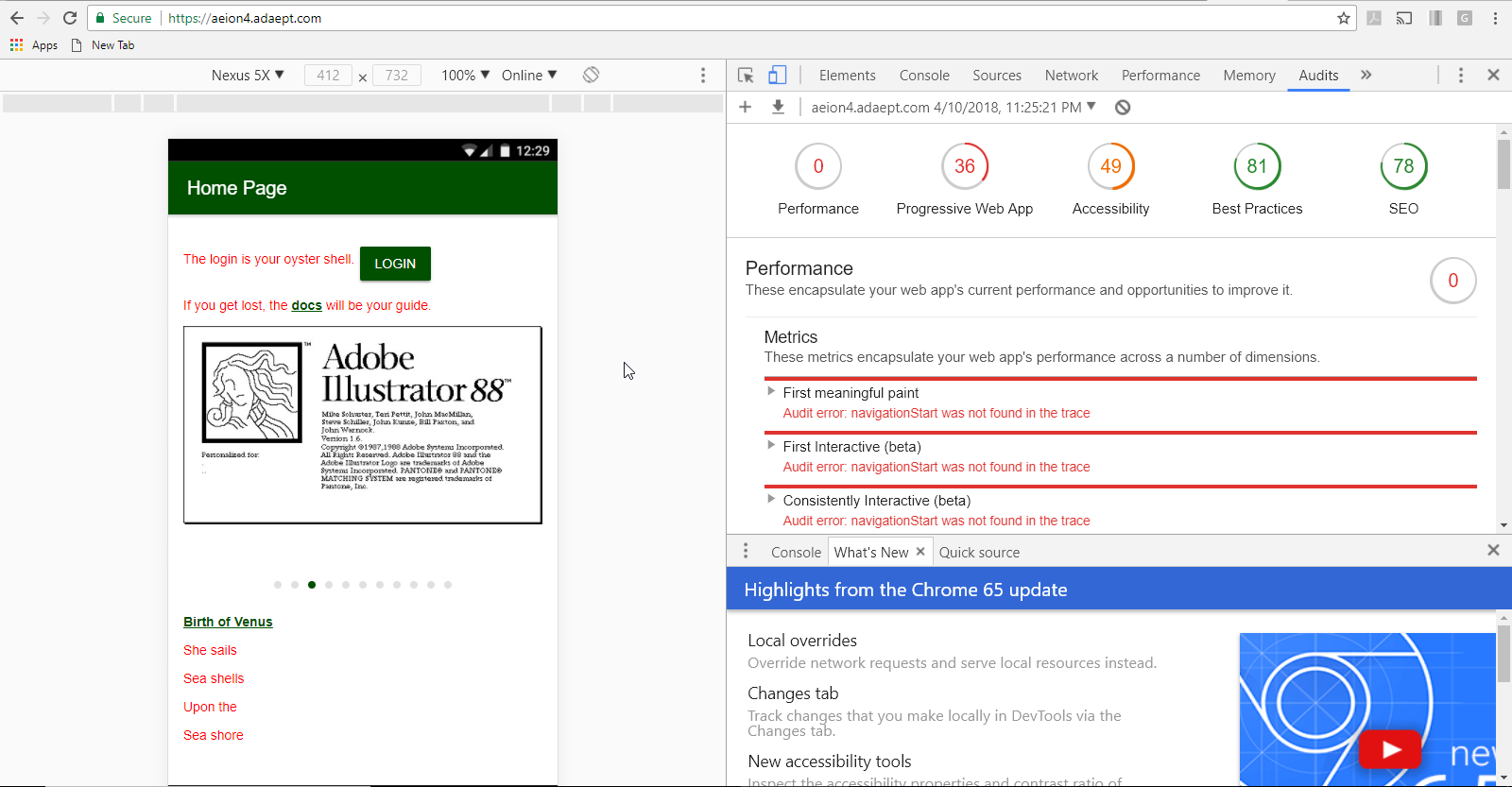Image resolution: width=1512 pixels, height=787 pixels.
Task: Switch to the Elements tab
Action: (847, 76)
